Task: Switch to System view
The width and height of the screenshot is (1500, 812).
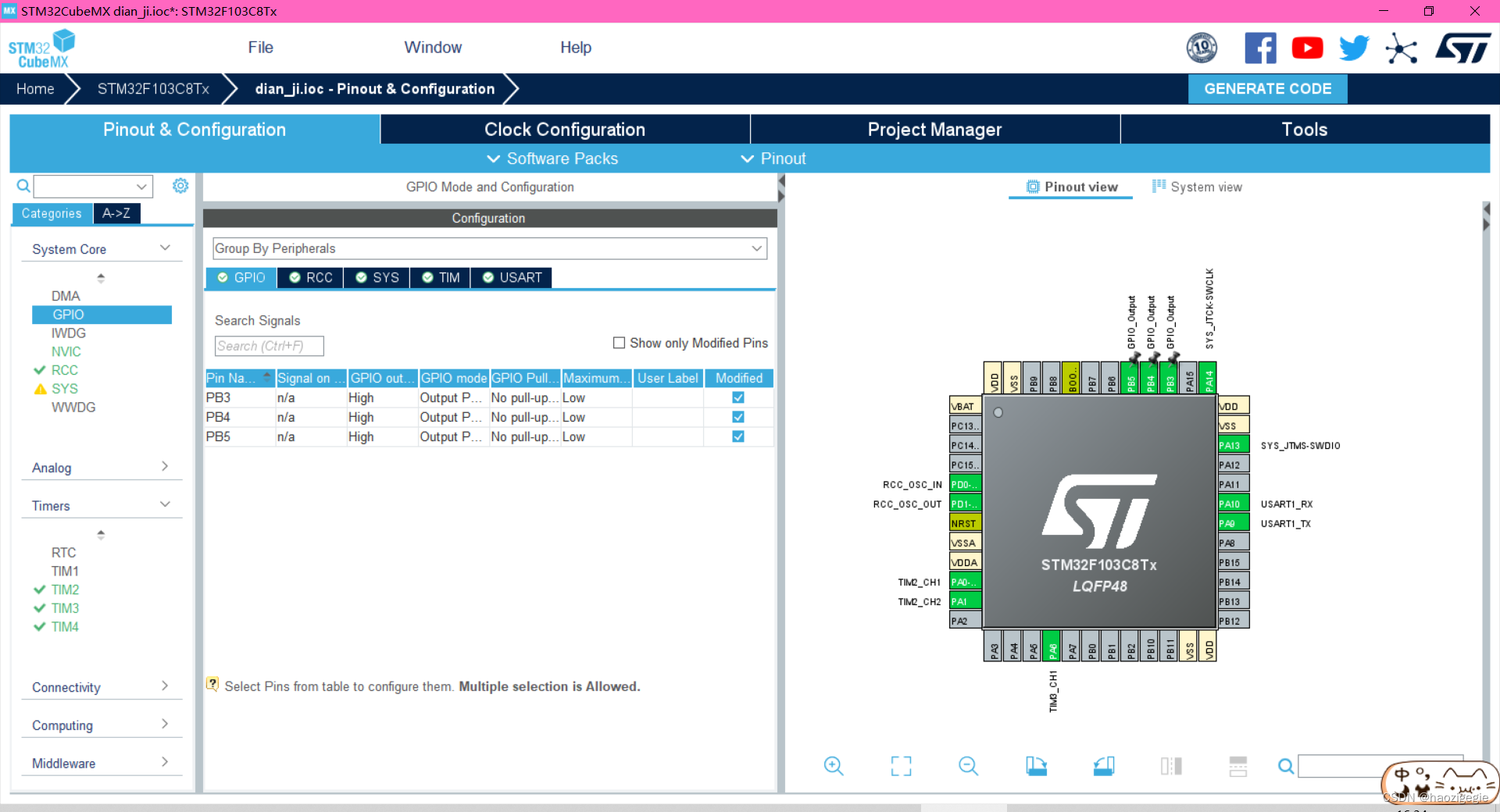Action: click(x=1197, y=187)
